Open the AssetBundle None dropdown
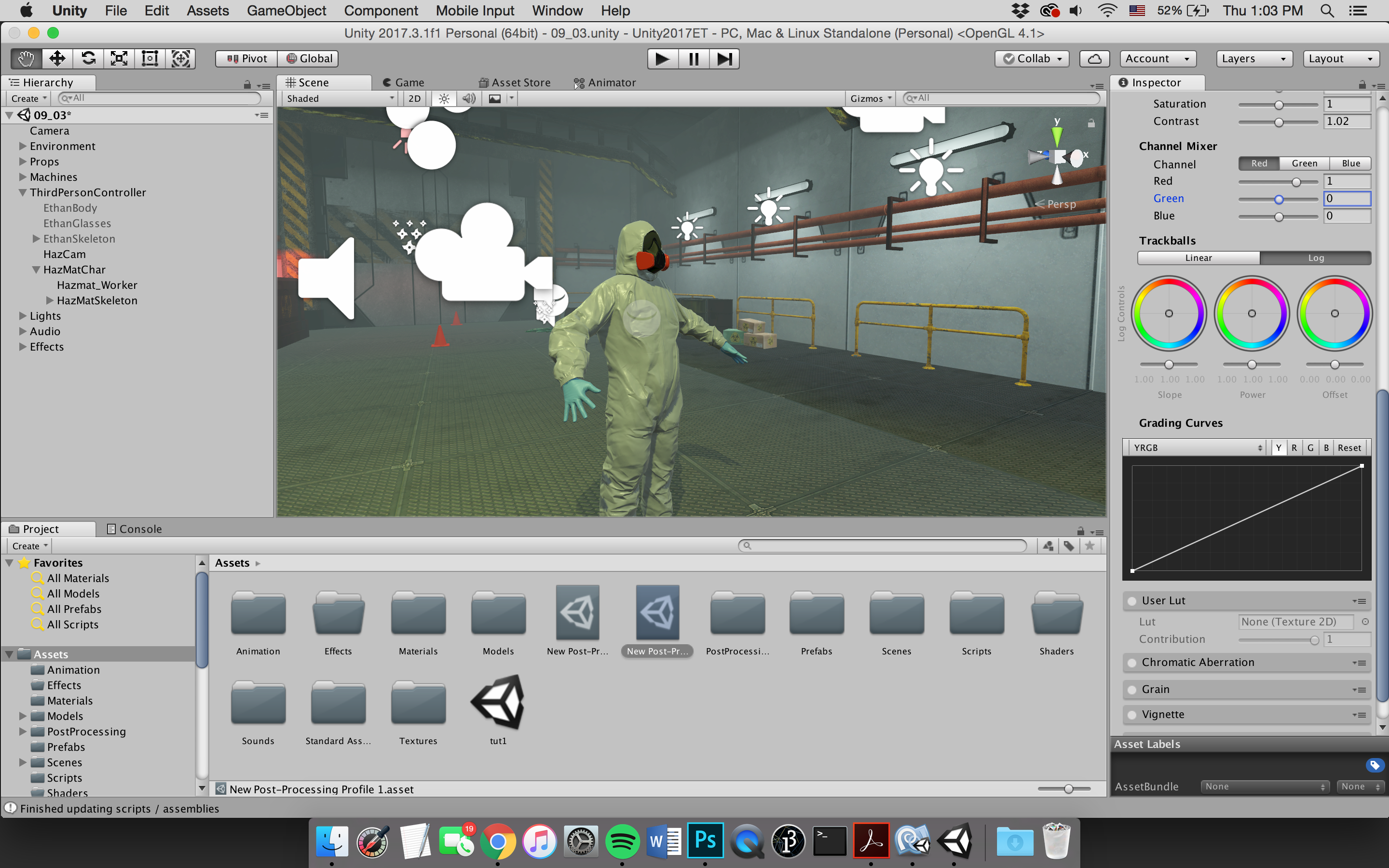This screenshot has height=868, width=1389. coord(1265,787)
